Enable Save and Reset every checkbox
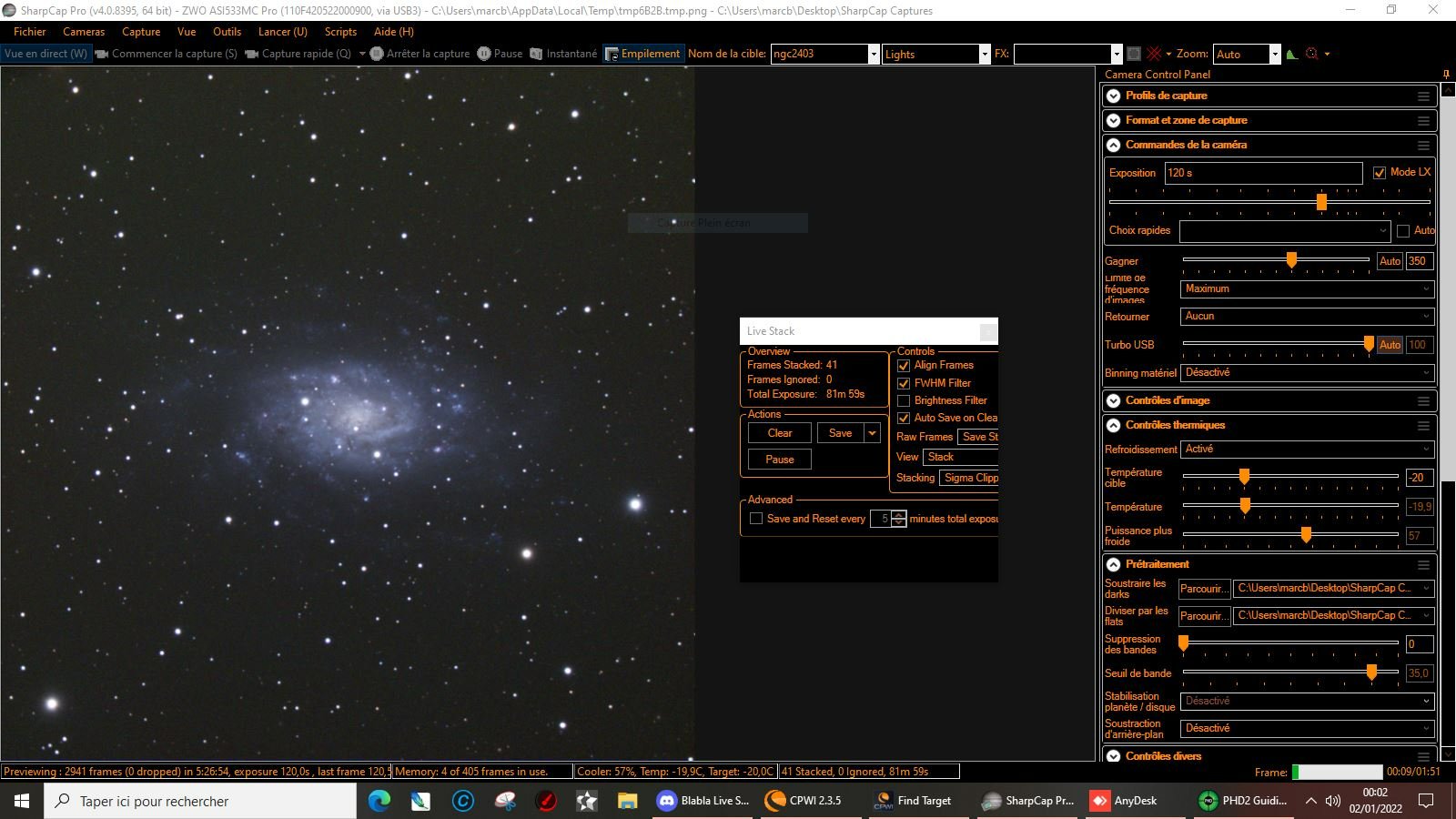The height and width of the screenshot is (819, 1456). pos(756,519)
